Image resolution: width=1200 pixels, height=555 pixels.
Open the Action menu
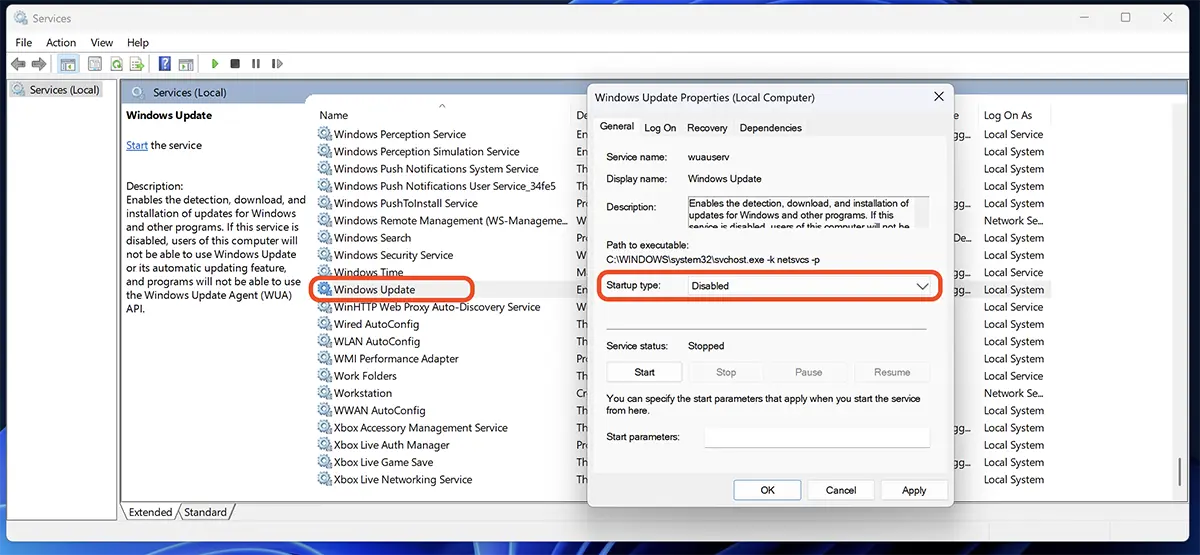coord(61,43)
